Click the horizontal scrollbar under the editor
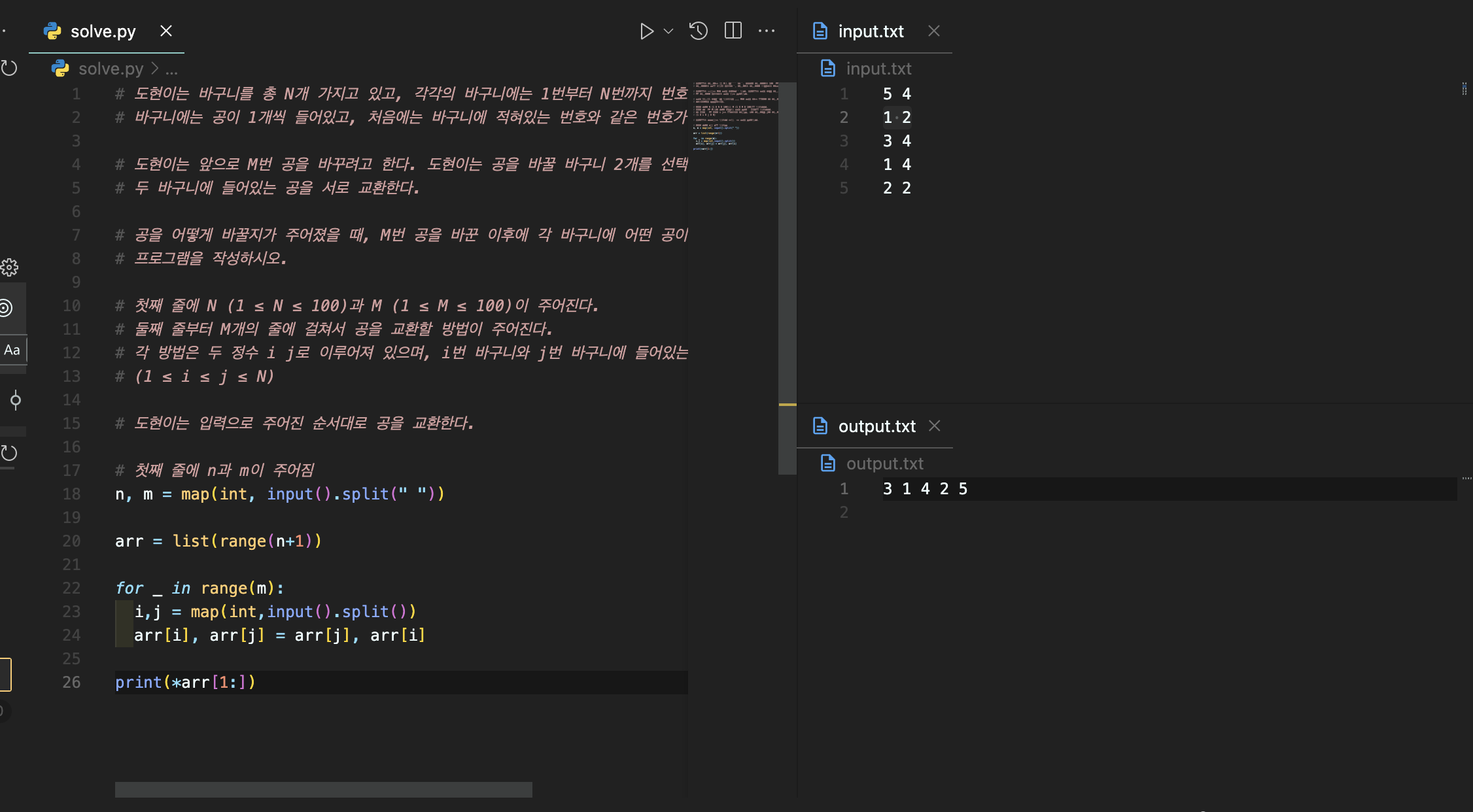This screenshot has height=812, width=1473. point(323,790)
